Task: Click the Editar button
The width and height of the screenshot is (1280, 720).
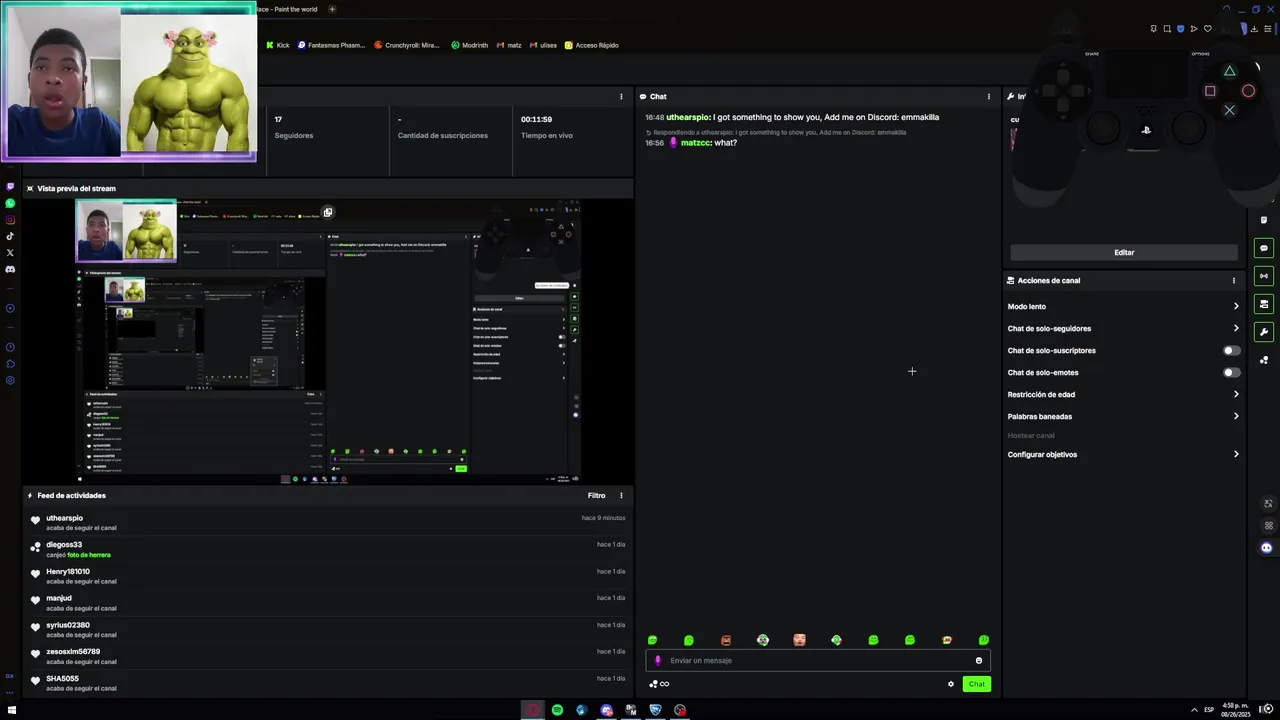Action: [x=1124, y=253]
